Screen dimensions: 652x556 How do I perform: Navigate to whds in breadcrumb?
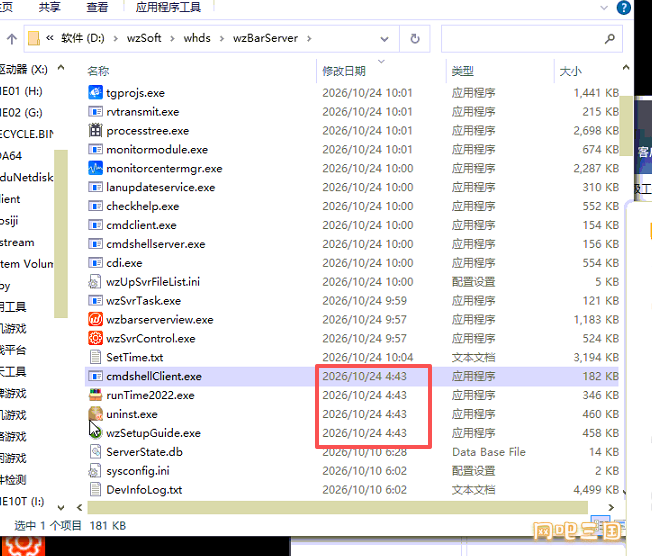pos(197,38)
